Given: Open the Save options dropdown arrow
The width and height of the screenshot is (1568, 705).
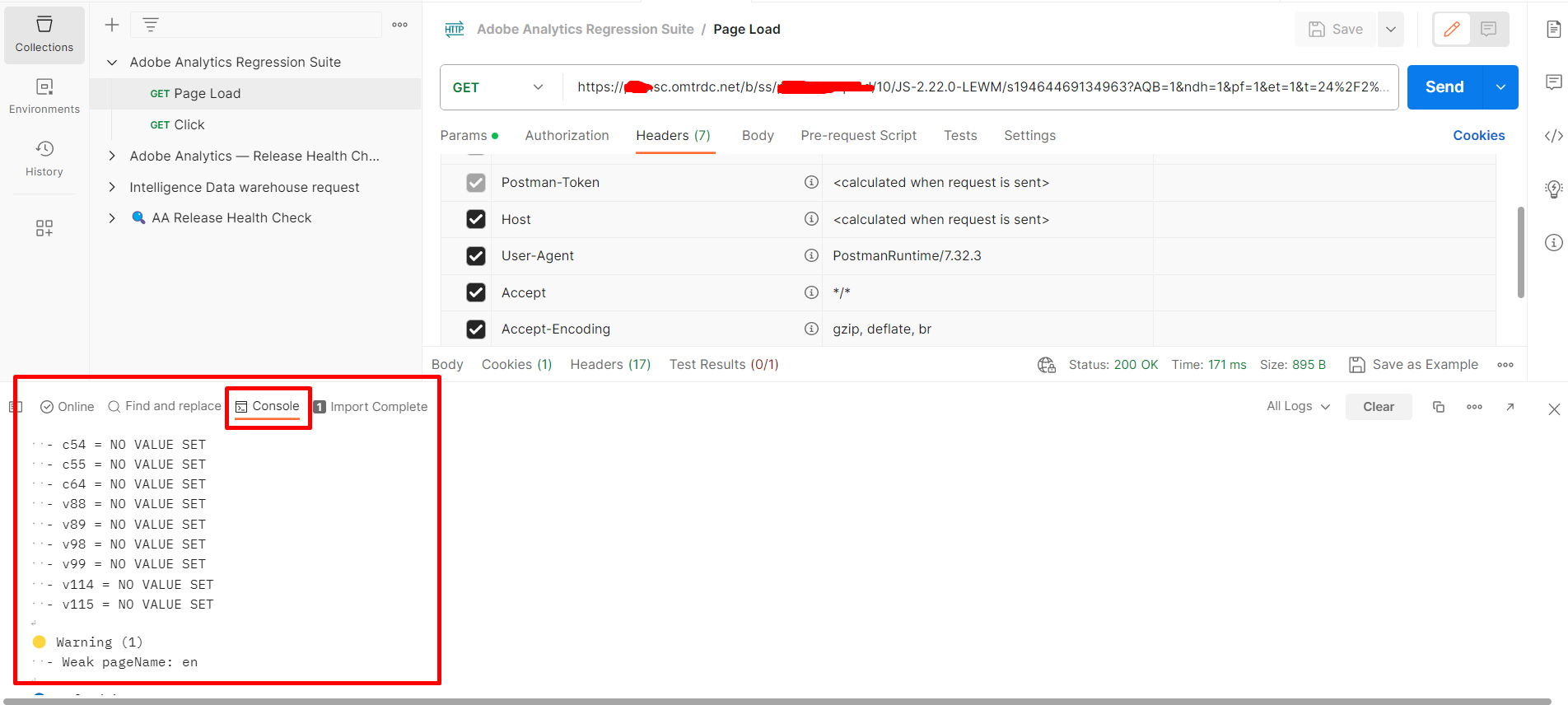Looking at the screenshot, I should (1391, 30).
